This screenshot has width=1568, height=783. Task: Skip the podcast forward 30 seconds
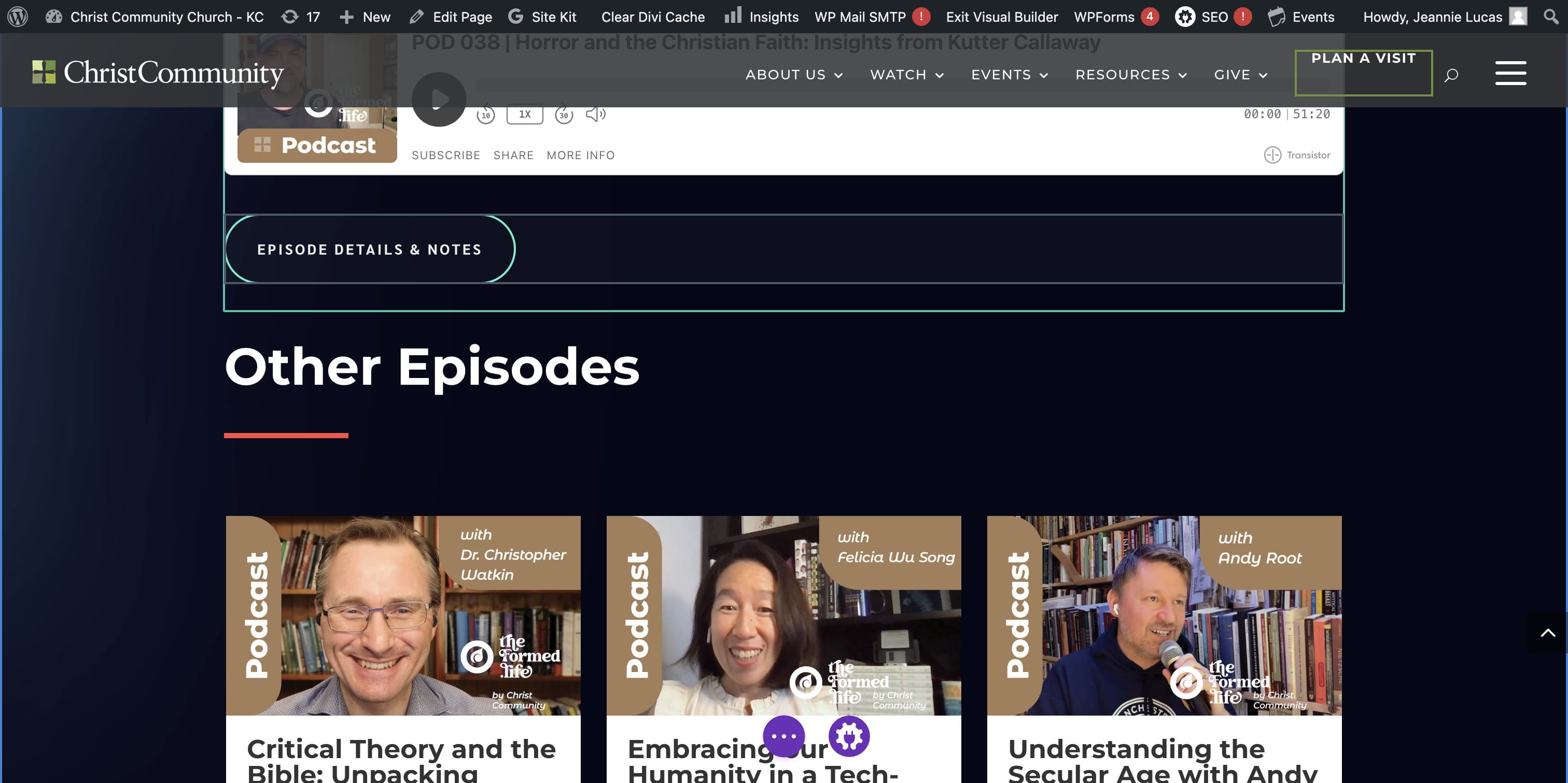(x=564, y=115)
